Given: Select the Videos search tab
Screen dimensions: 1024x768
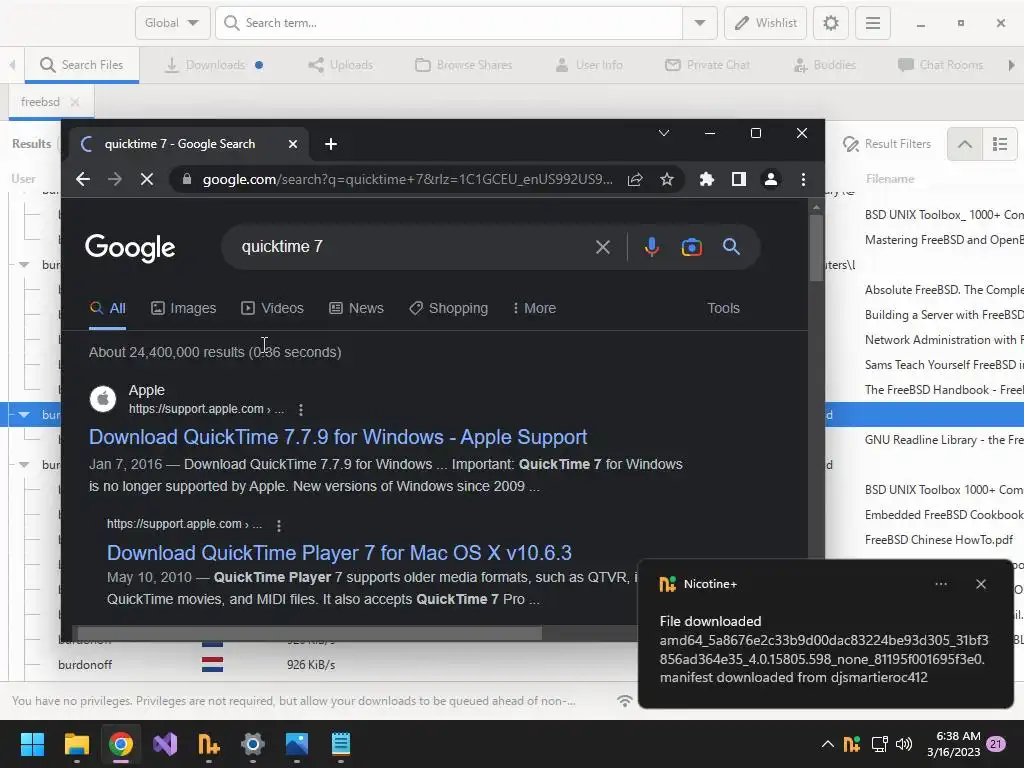Looking at the screenshot, I should tap(272, 308).
